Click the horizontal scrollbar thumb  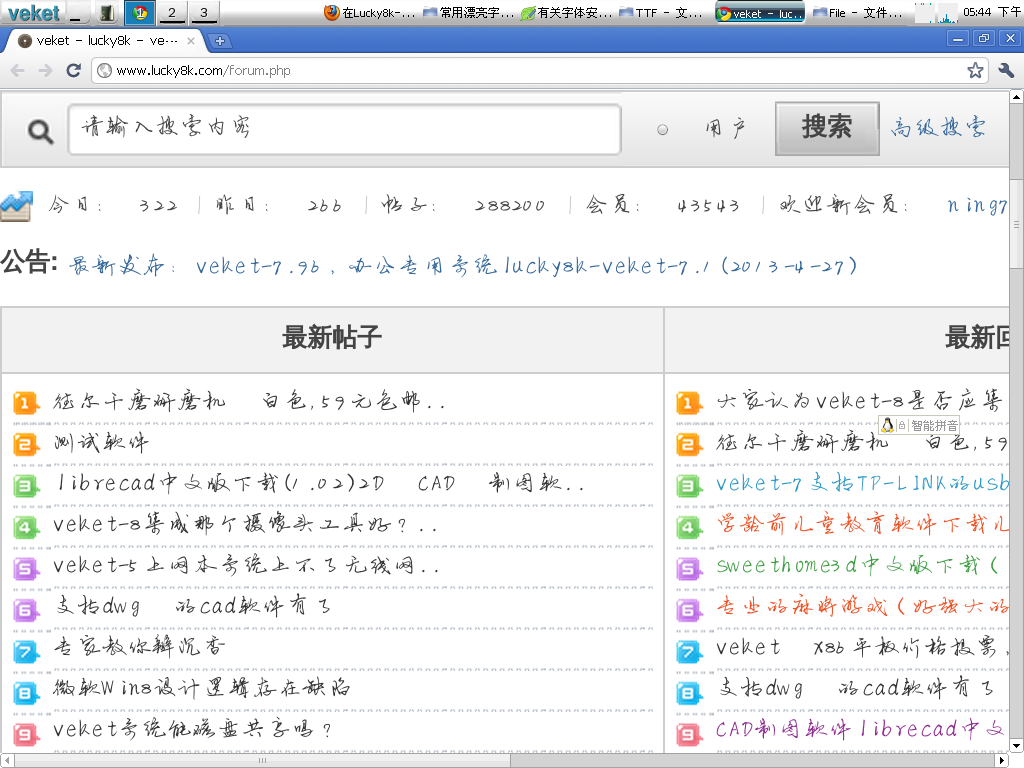click(x=263, y=760)
